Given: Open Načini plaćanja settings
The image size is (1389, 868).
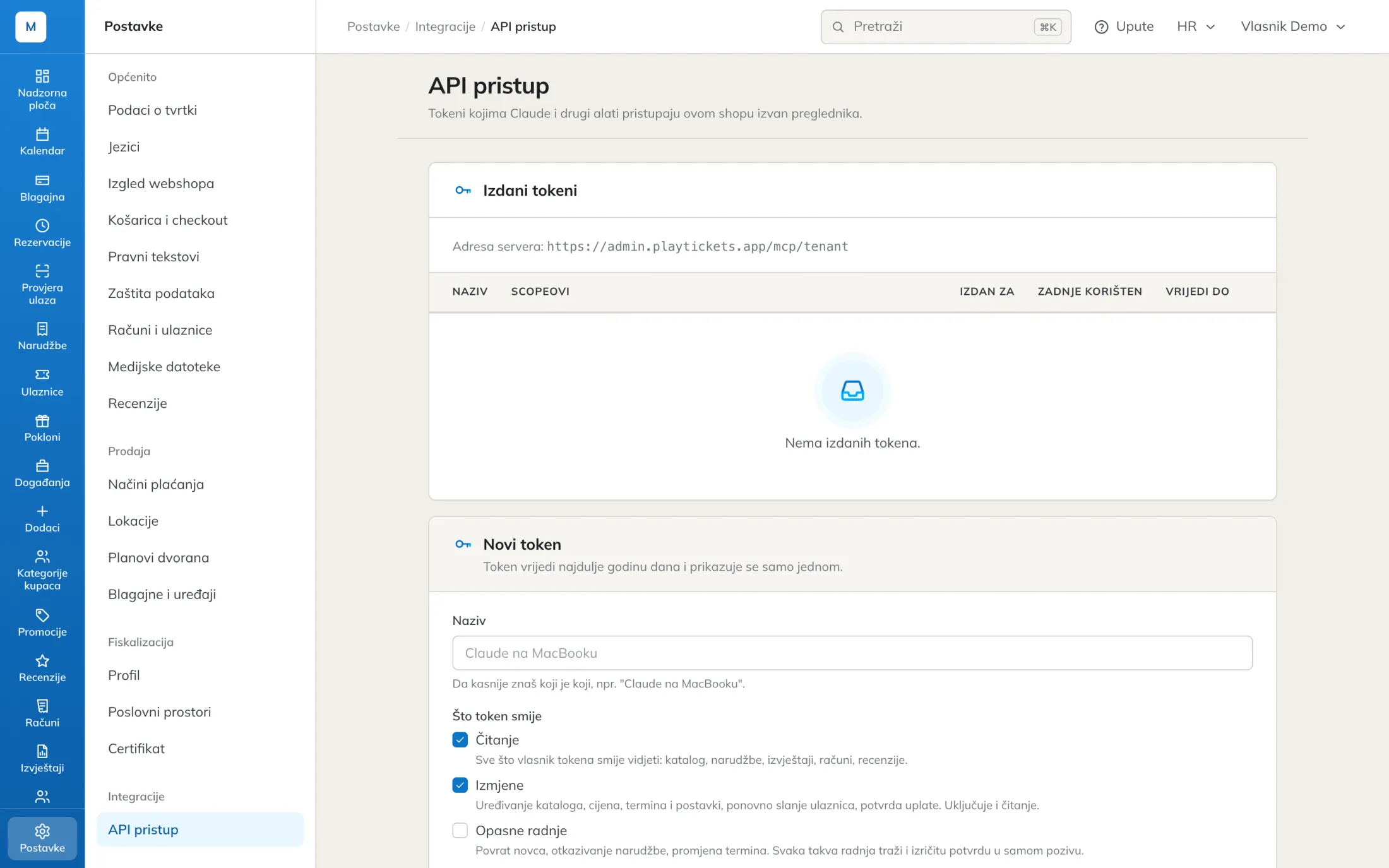Looking at the screenshot, I should point(156,484).
